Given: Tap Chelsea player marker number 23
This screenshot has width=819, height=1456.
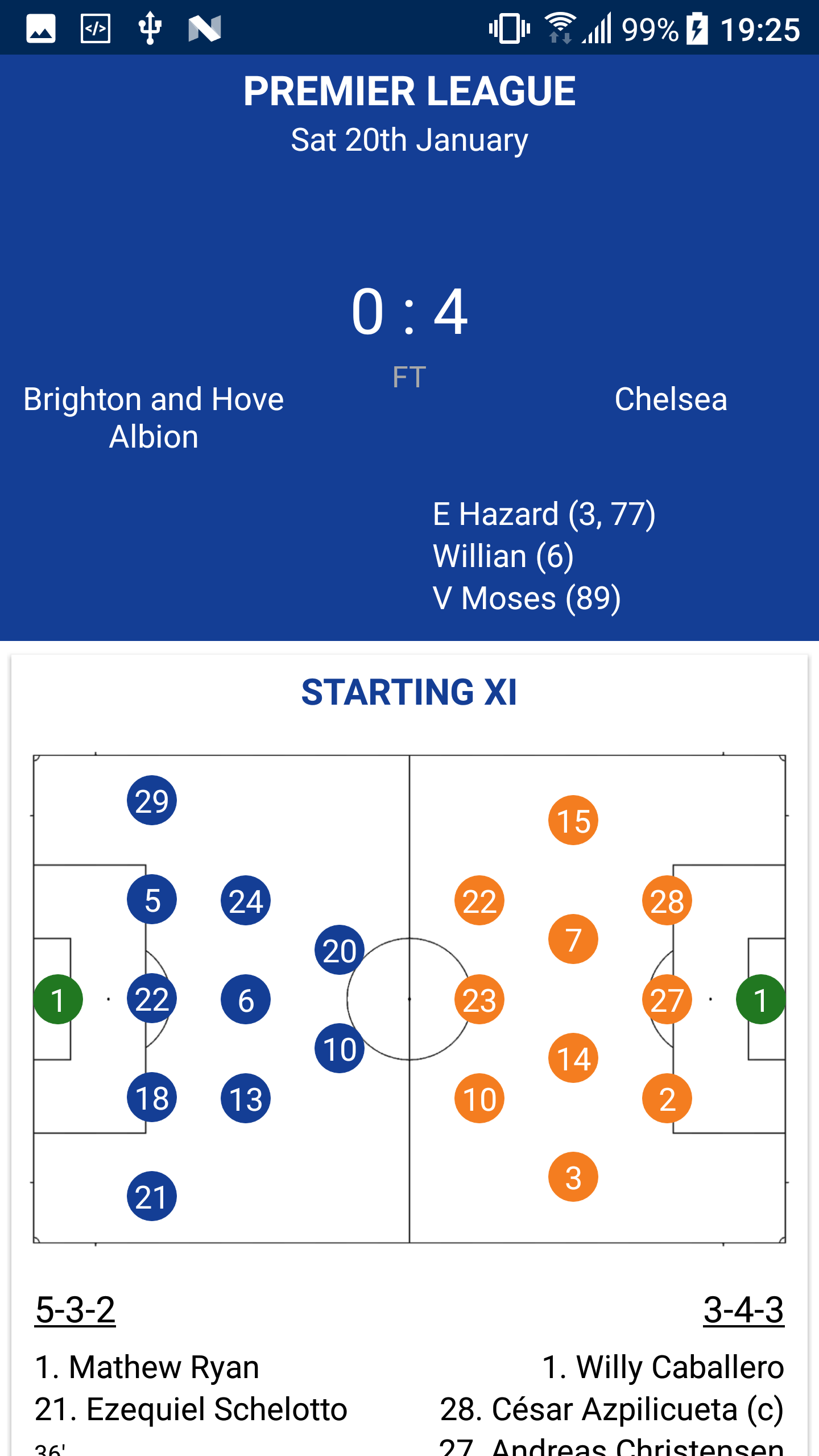Looking at the screenshot, I should (479, 999).
